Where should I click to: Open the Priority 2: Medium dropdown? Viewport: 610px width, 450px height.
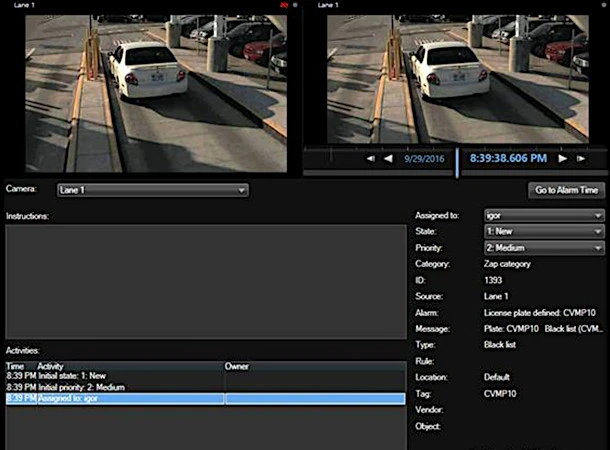544,248
